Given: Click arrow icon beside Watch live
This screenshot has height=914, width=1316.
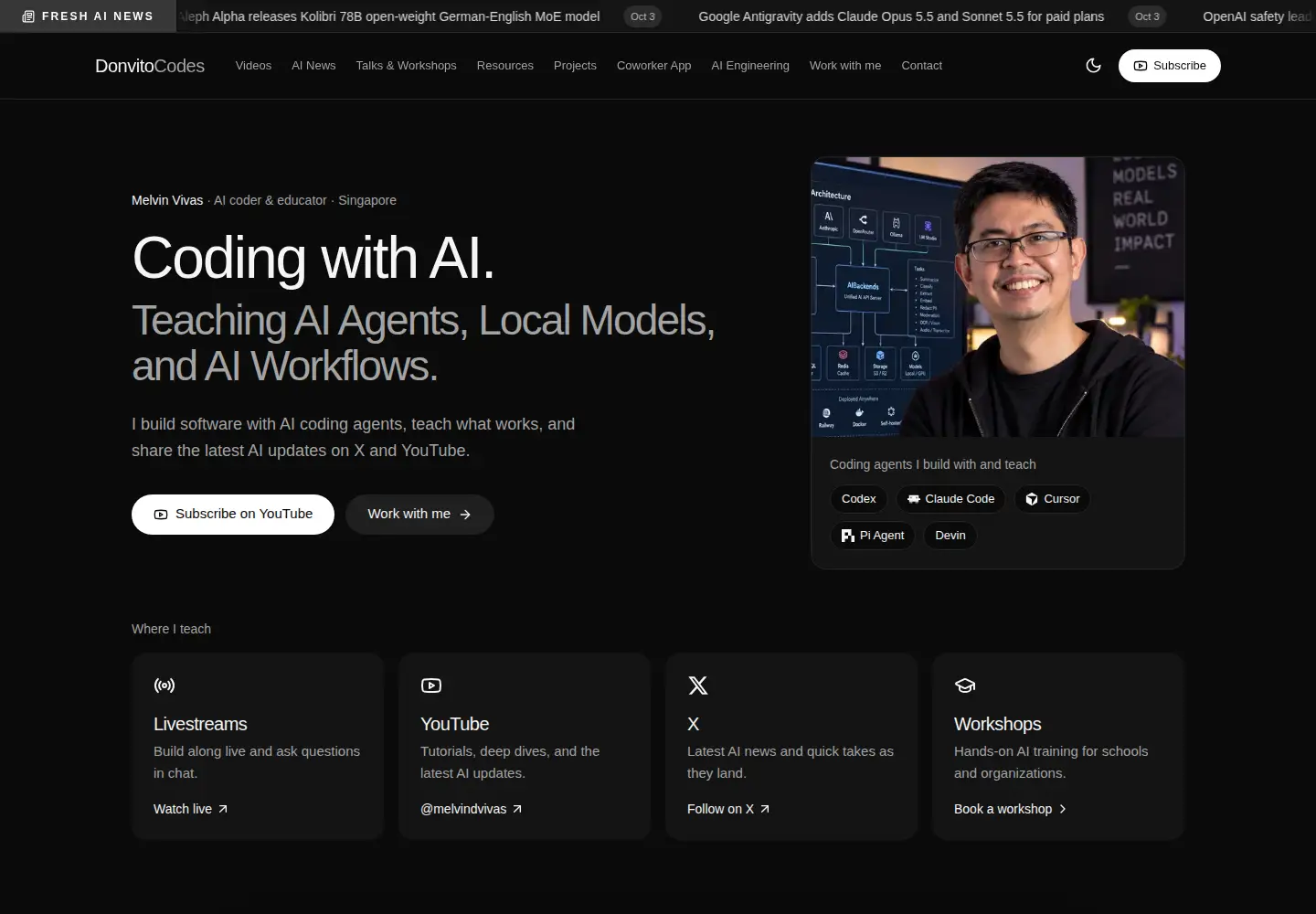Looking at the screenshot, I should tap(223, 809).
